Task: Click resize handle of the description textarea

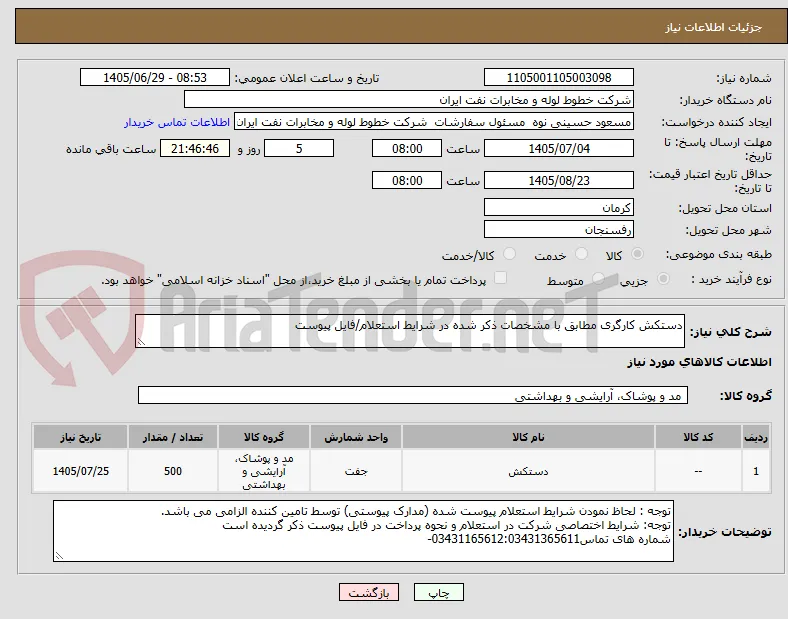Action: (141, 342)
